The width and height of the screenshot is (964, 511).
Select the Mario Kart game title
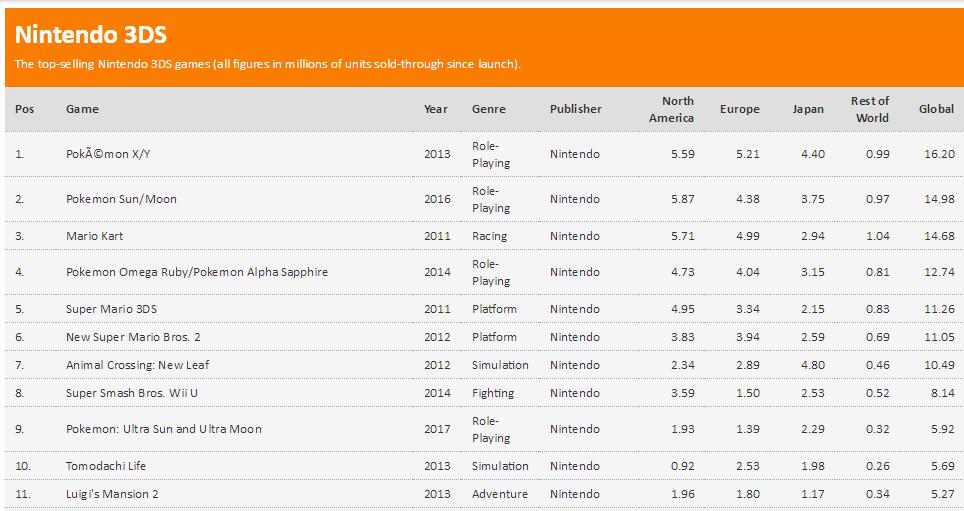click(x=95, y=236)
